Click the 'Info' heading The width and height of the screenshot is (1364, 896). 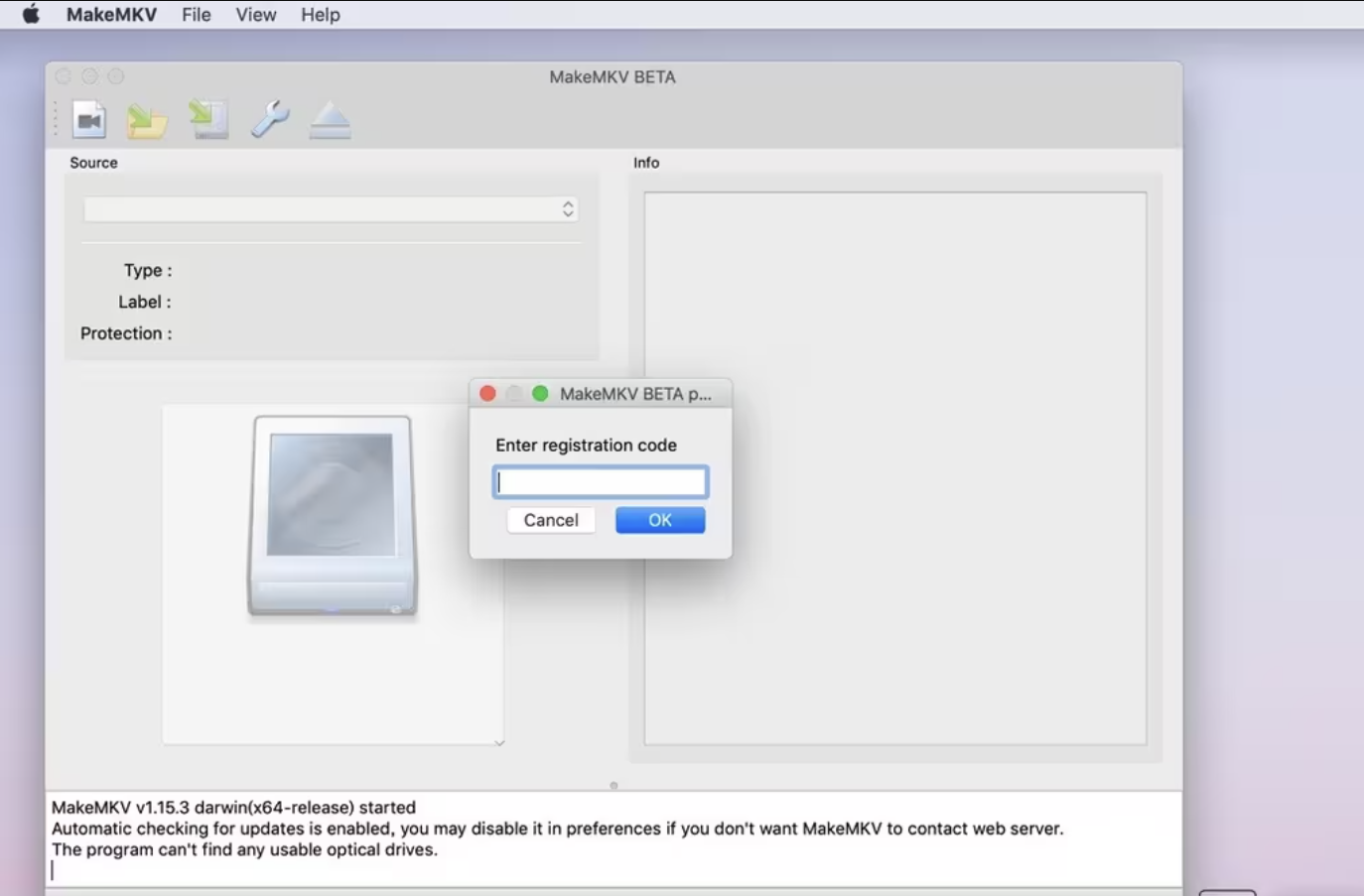coord(646,163)
